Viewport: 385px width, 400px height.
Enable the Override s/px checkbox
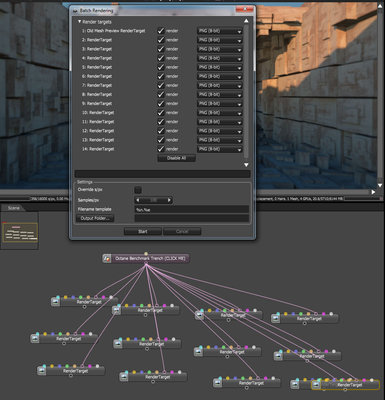pos(138,190)
